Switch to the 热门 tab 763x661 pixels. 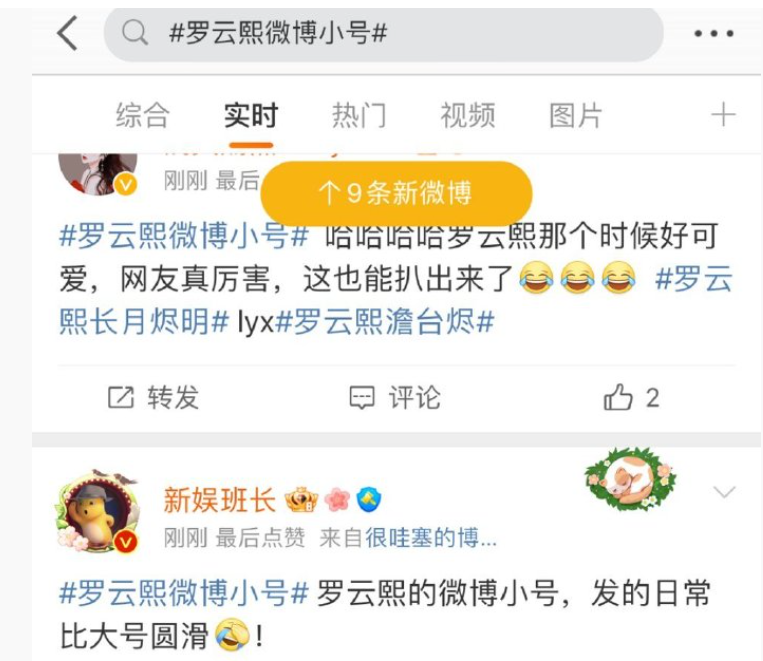click(x=359, y=115)
